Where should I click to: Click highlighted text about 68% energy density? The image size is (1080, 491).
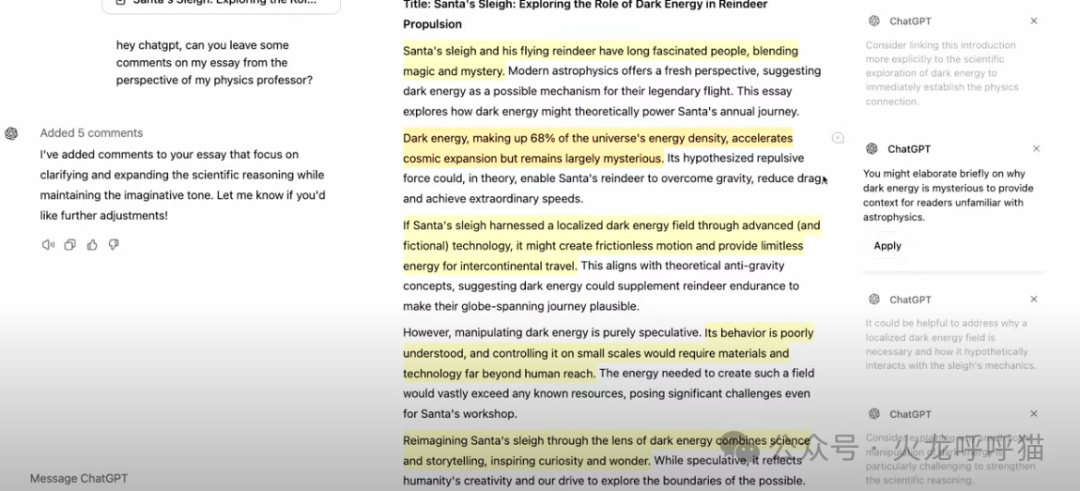coord(598,148)
